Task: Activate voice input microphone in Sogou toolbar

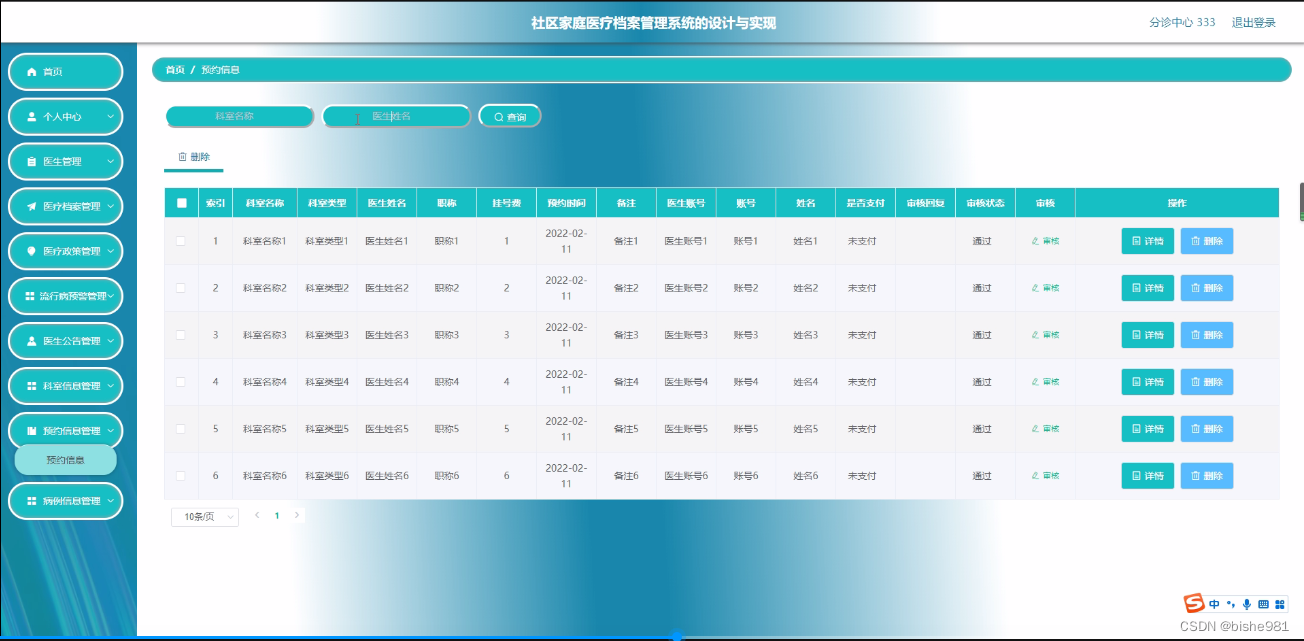Action: (1246, 604)
